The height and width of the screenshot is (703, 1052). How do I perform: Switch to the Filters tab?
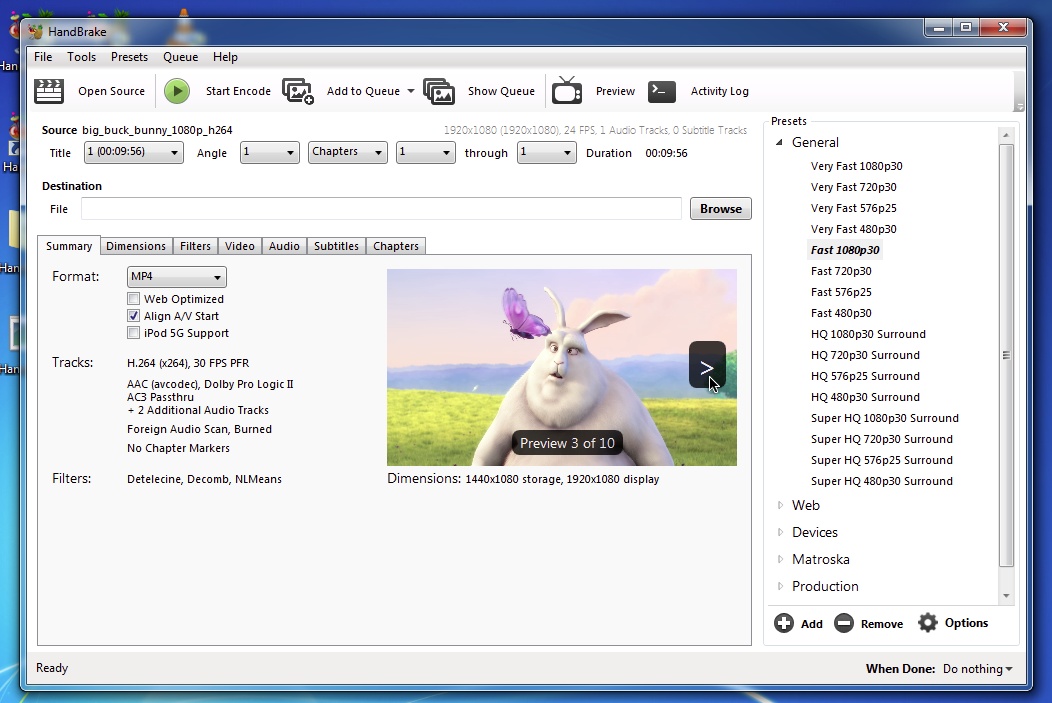195,246
